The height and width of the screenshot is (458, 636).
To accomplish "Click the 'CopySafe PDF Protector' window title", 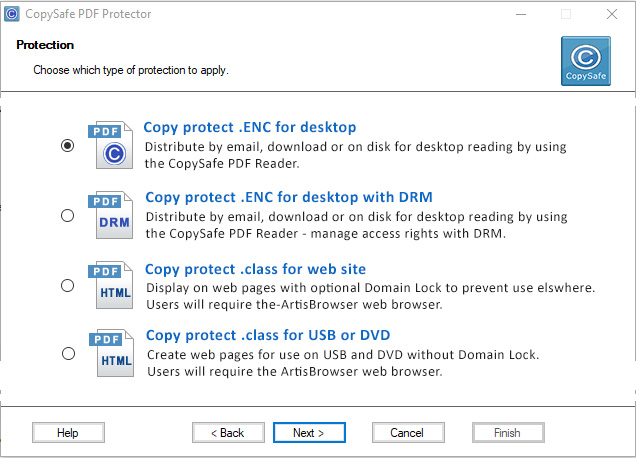I will click(88, 14).
